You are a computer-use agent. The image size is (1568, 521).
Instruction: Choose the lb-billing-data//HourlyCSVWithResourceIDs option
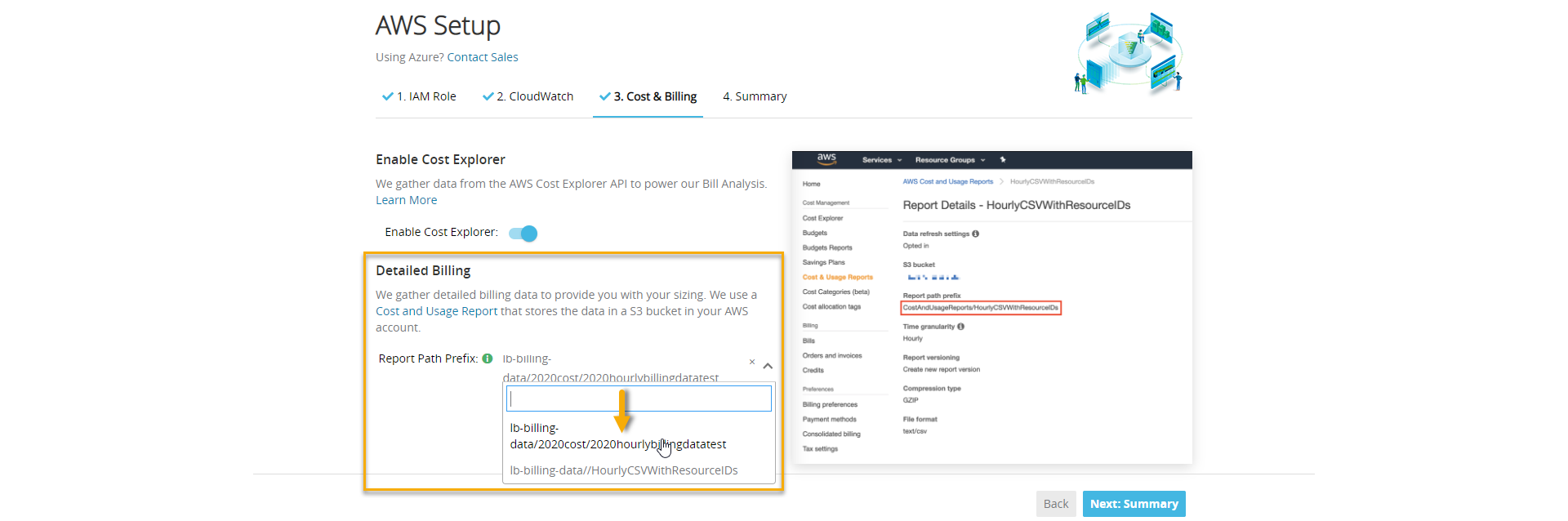pyautogui.click(x=639, y=470)
